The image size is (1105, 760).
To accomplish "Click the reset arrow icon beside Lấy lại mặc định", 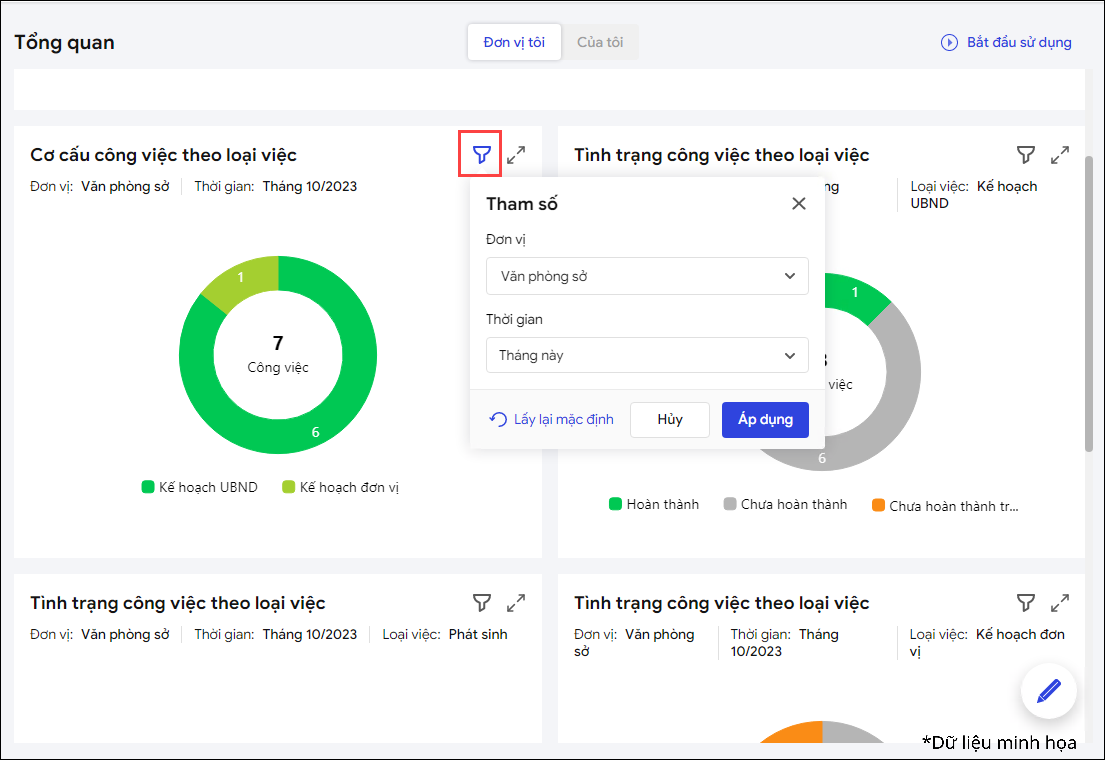I will tap(498, 419).
